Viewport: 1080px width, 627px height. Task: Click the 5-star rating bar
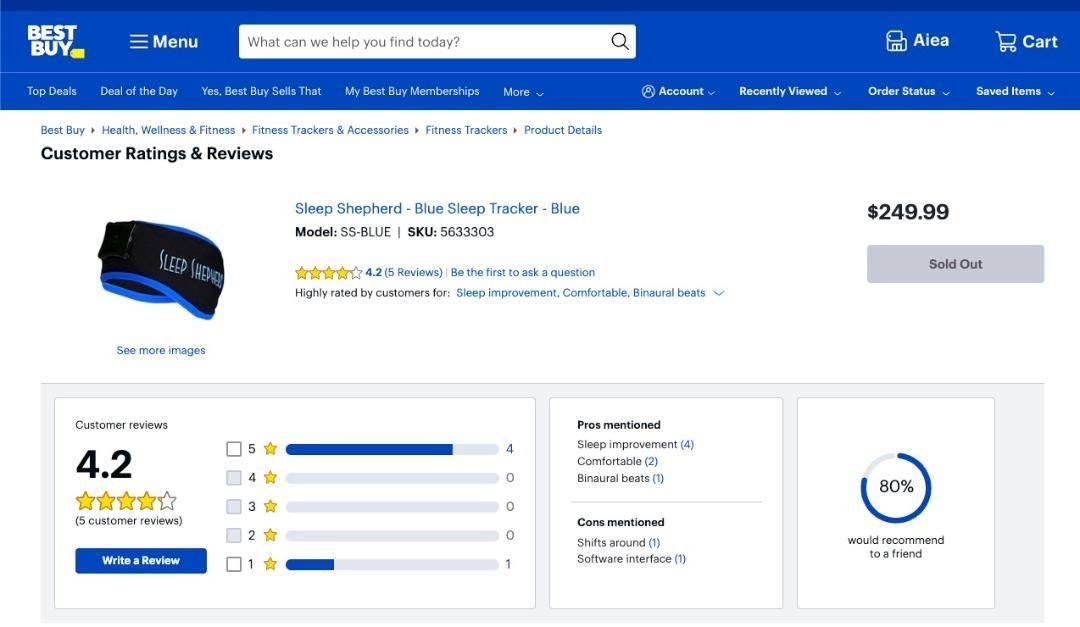[392, 449]
